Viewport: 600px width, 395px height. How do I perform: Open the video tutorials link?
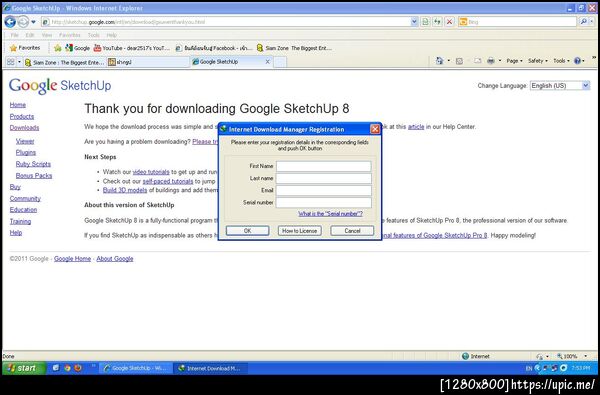(x=151, y=172)
